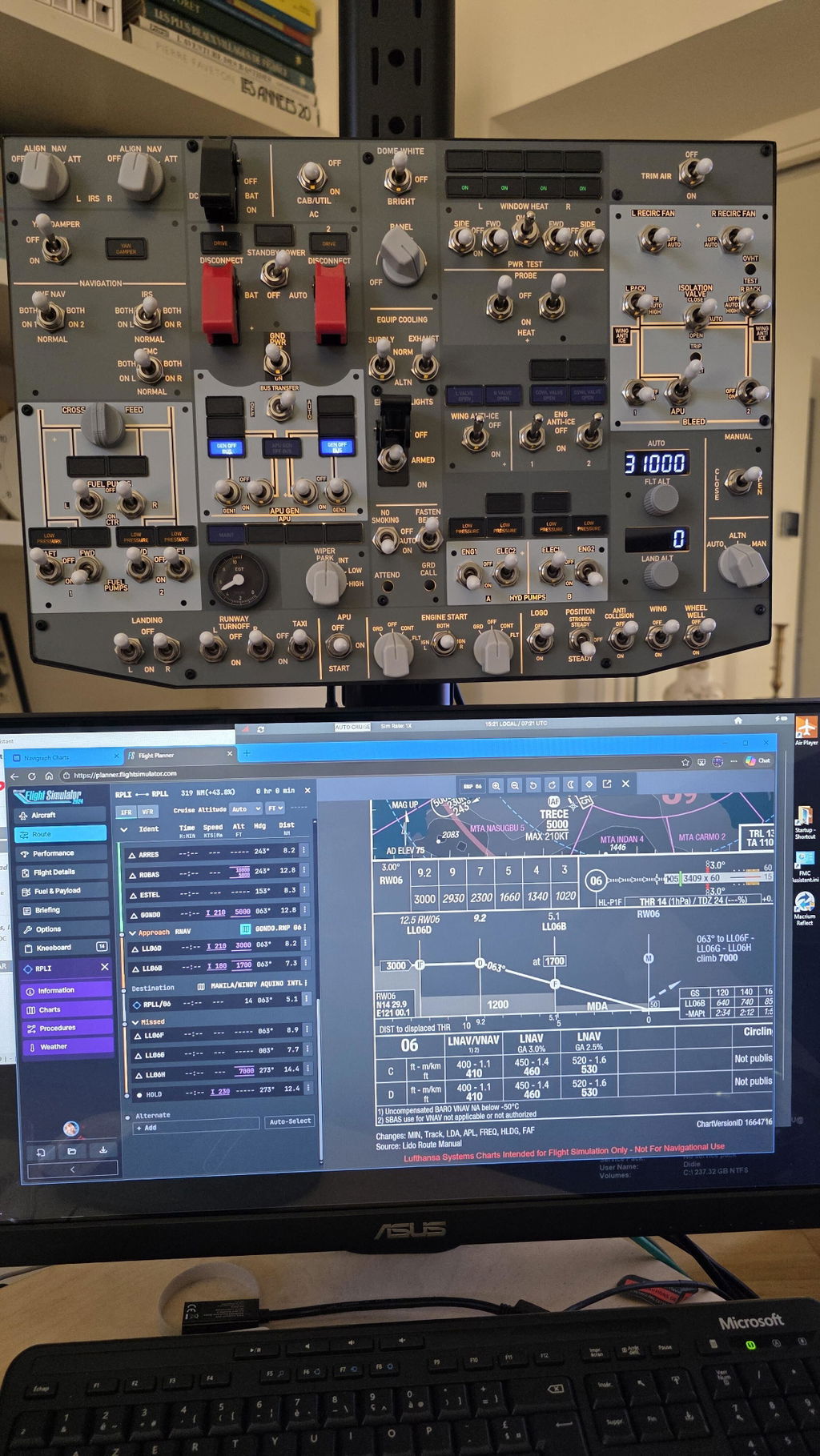Zoom in on the approach chart
Viewport: 820px width, 1456px height.
coord(496,786)
